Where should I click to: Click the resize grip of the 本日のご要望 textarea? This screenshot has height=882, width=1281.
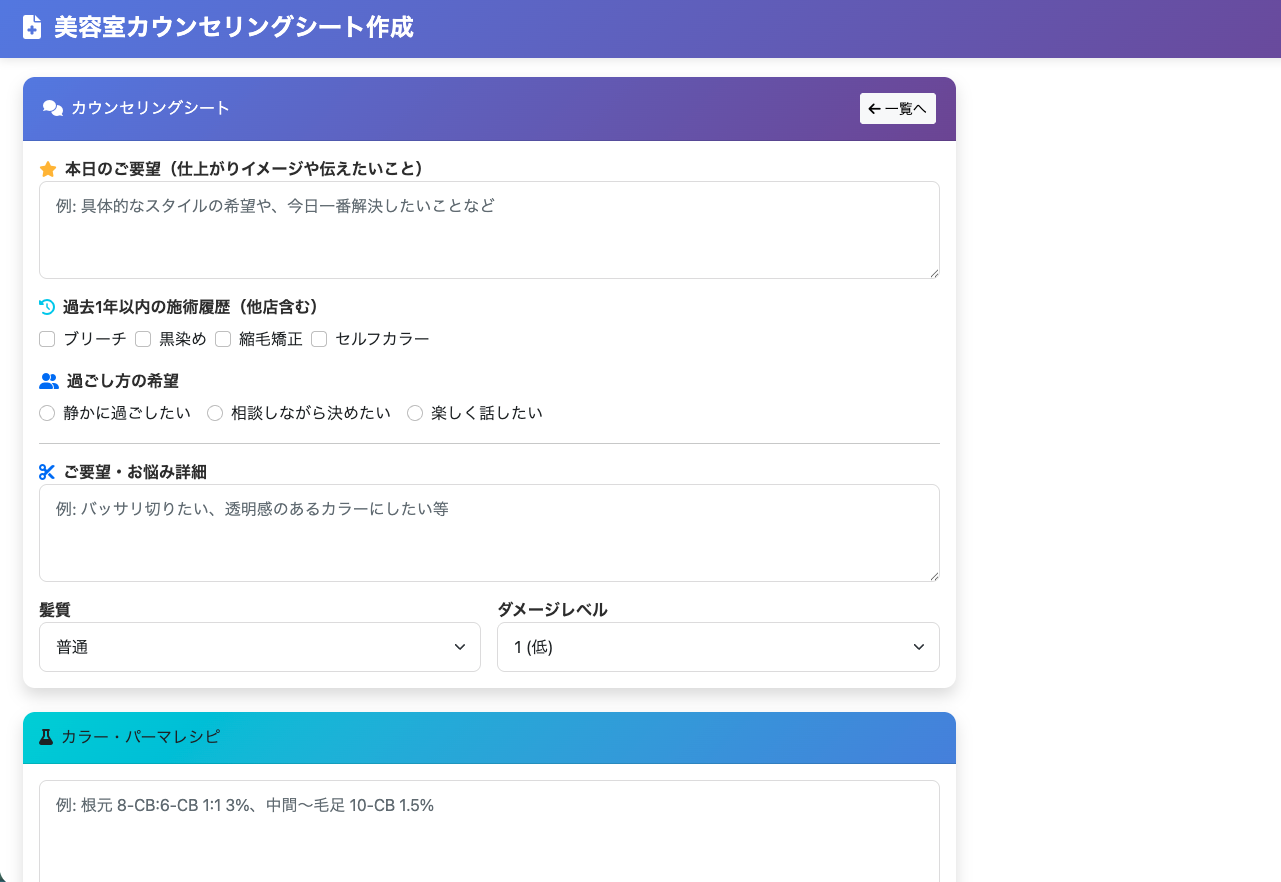[x=935, y=271]
